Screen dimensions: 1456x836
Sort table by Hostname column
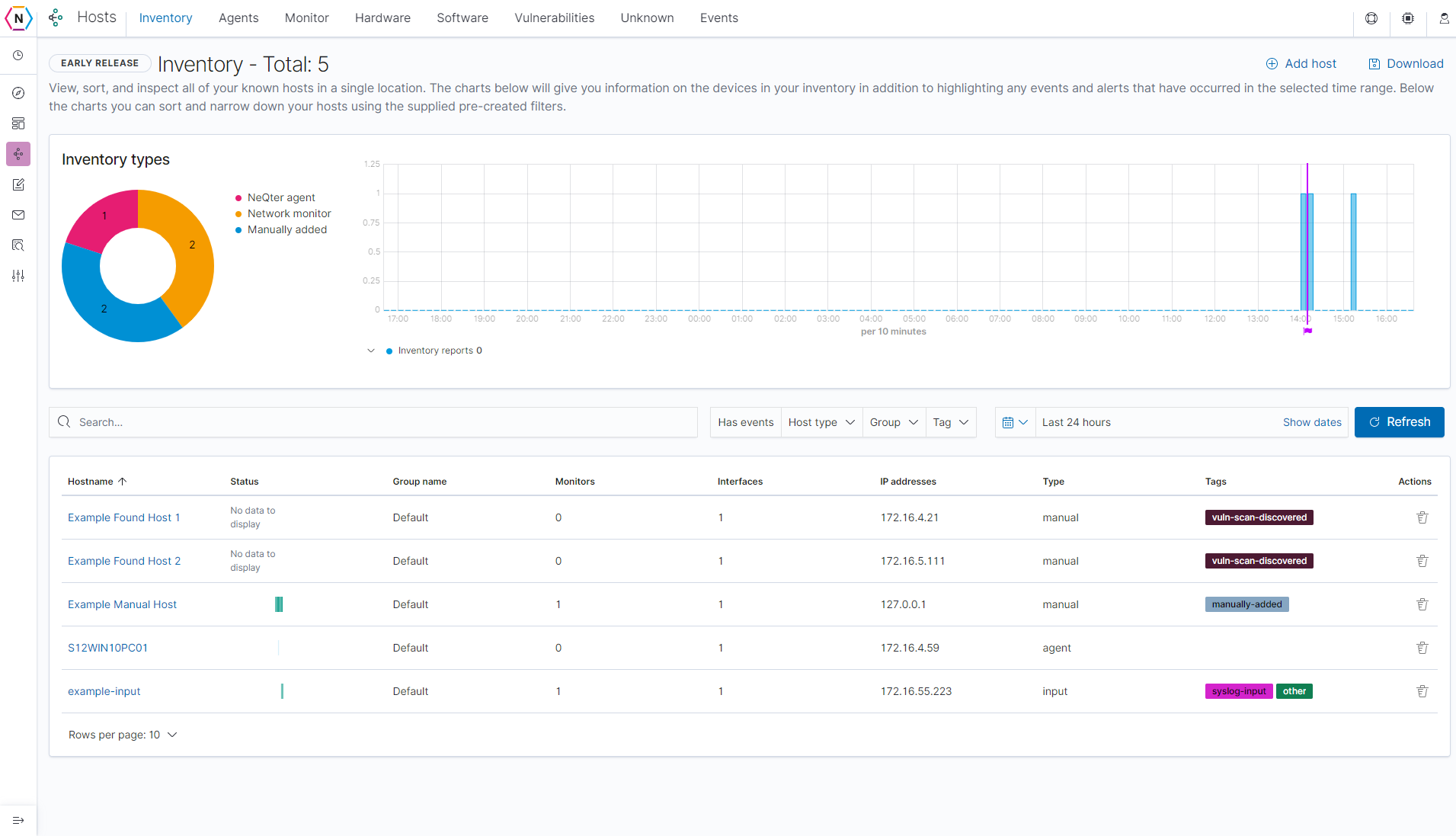pos(97,482)
